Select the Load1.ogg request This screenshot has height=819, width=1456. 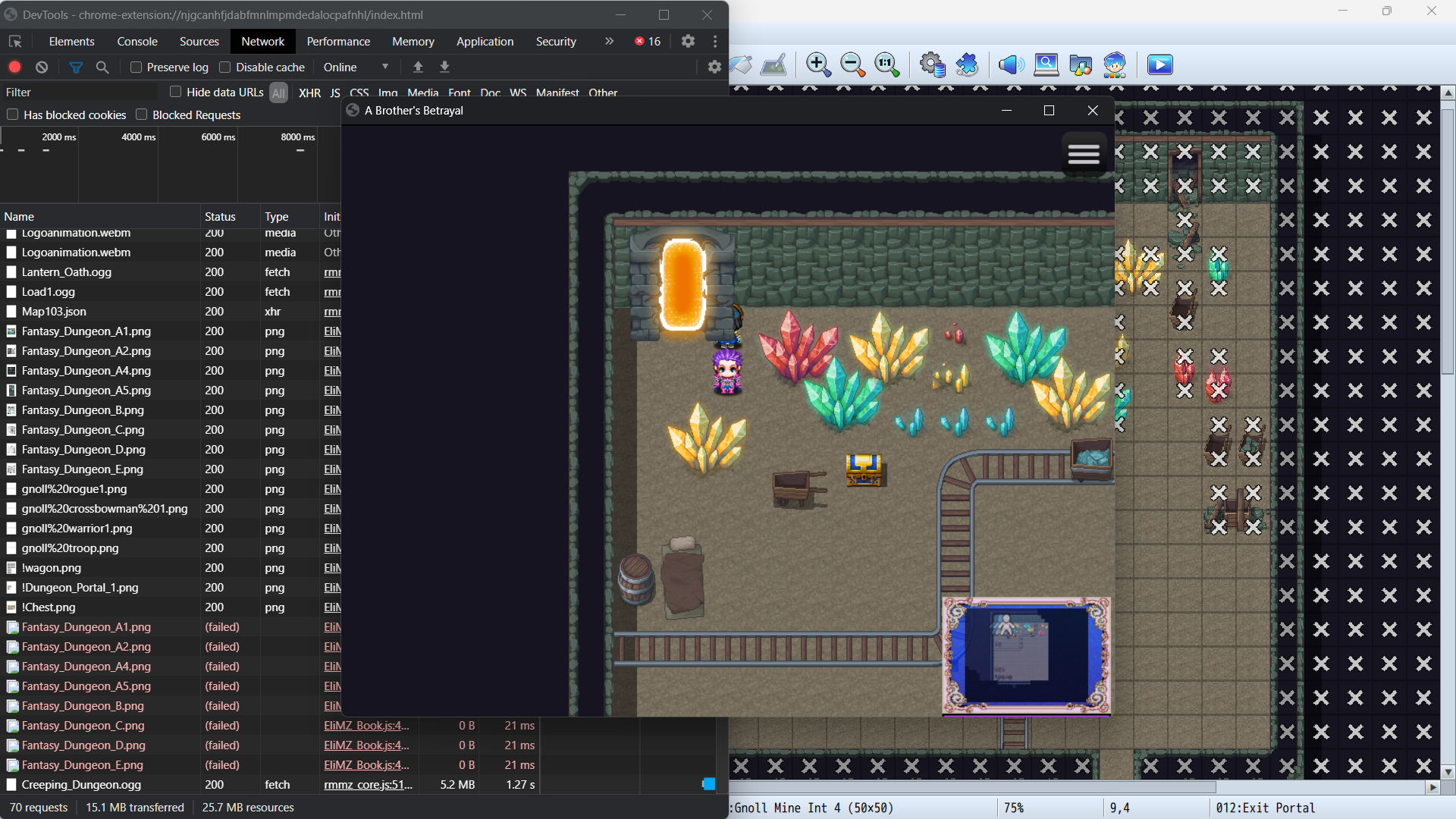171,292
